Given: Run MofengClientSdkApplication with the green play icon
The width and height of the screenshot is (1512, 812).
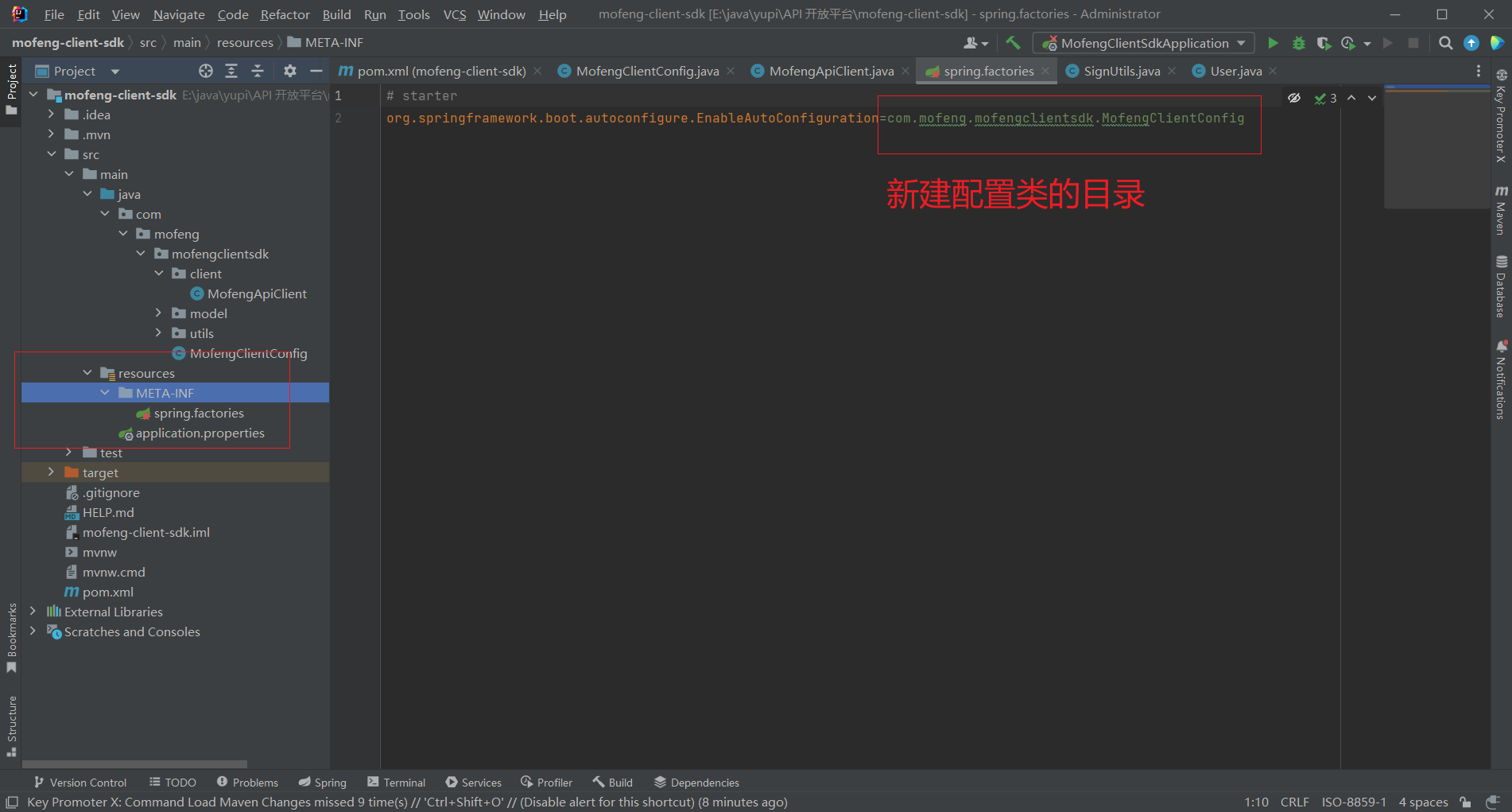Looking at the screenshot, I should click(x=1273, y=43).
